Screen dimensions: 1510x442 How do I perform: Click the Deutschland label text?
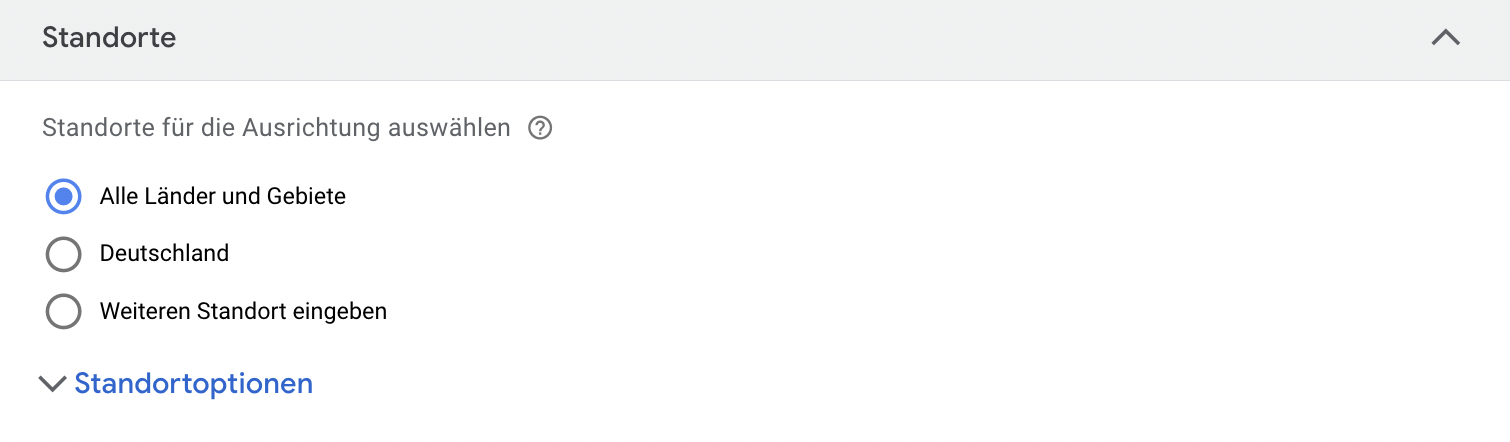[164, 254]
